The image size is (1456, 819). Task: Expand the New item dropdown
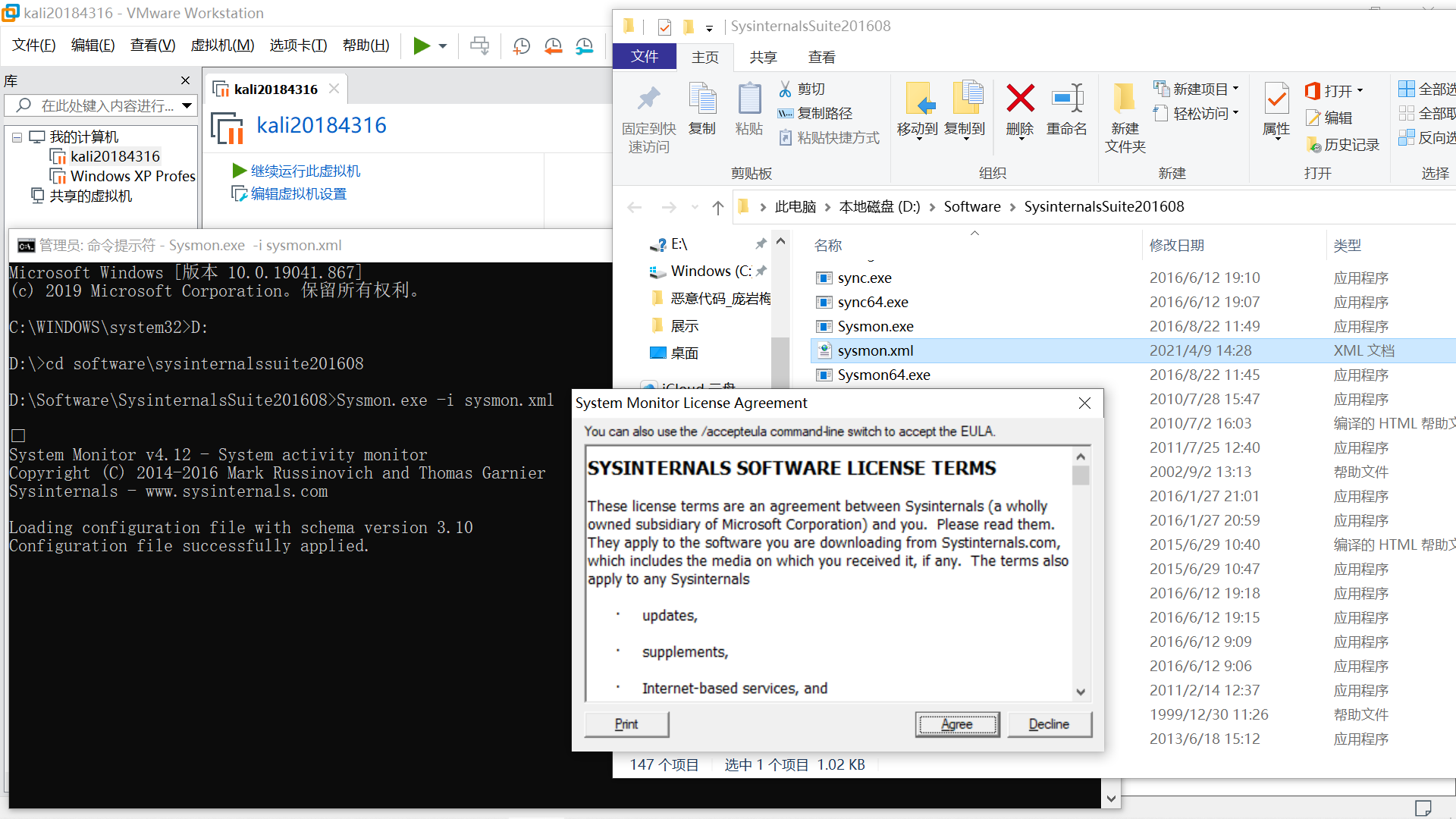(1235, 89)
